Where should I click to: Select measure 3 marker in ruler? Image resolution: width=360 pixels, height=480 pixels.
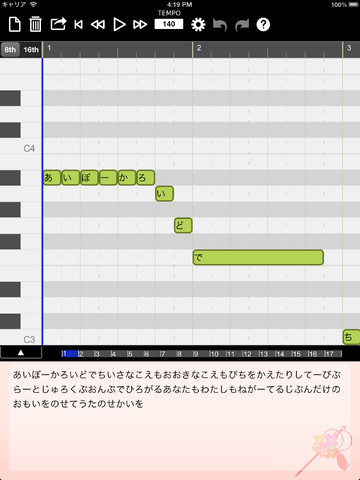pyautogui.click(x=349, y=48)
